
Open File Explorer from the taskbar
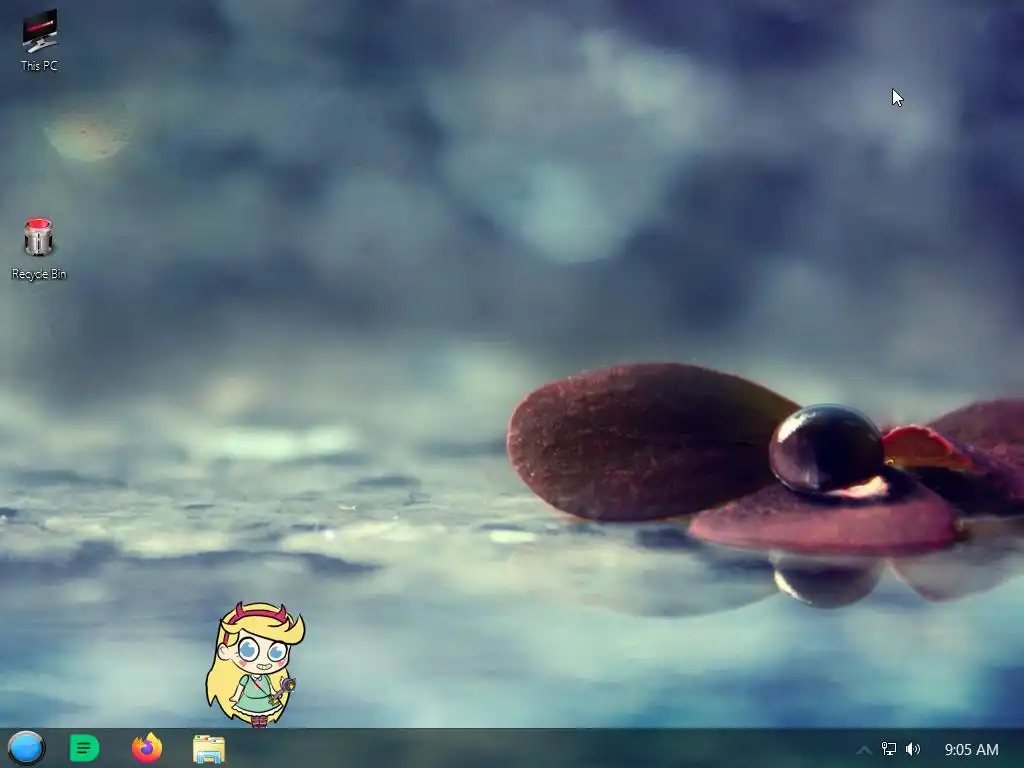(209, 749)
